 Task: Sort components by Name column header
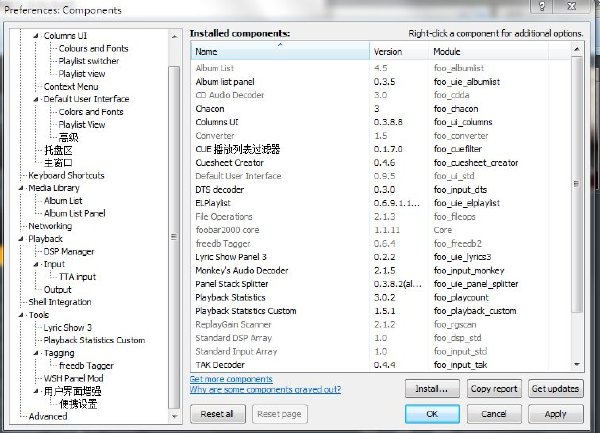[x=280, y=51]
